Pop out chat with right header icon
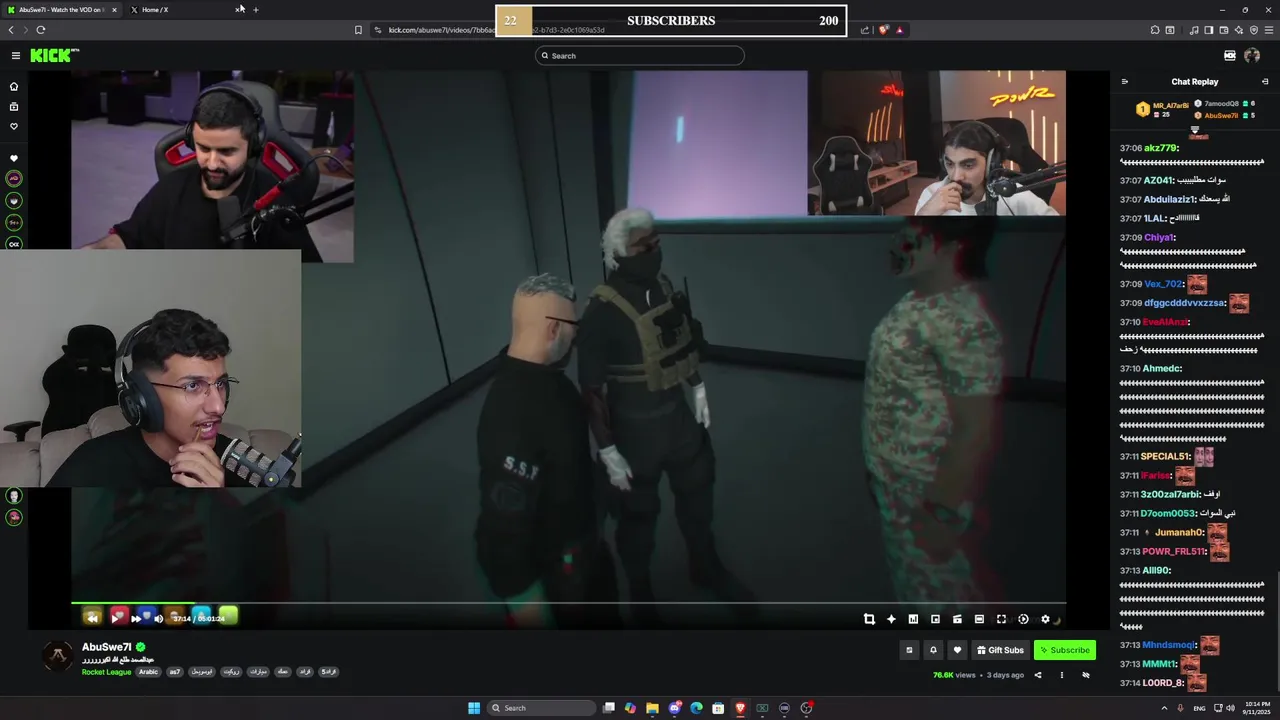Viewport: 1280px width, 720px height. tap(1265, 82)
